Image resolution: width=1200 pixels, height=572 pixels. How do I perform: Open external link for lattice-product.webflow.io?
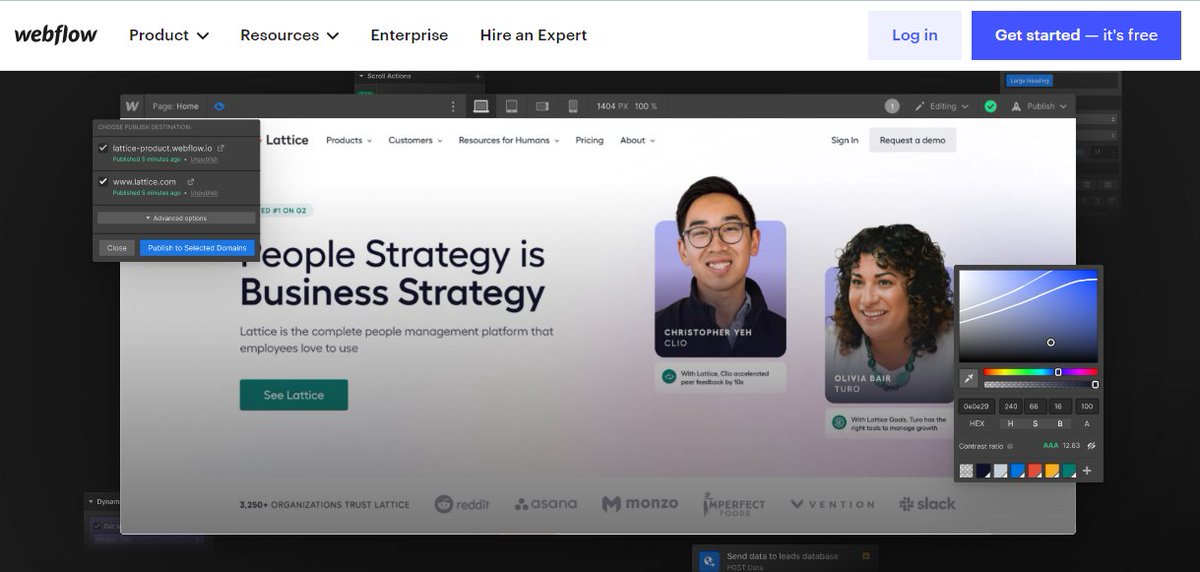pyautogui.click(x=221, y=148)
